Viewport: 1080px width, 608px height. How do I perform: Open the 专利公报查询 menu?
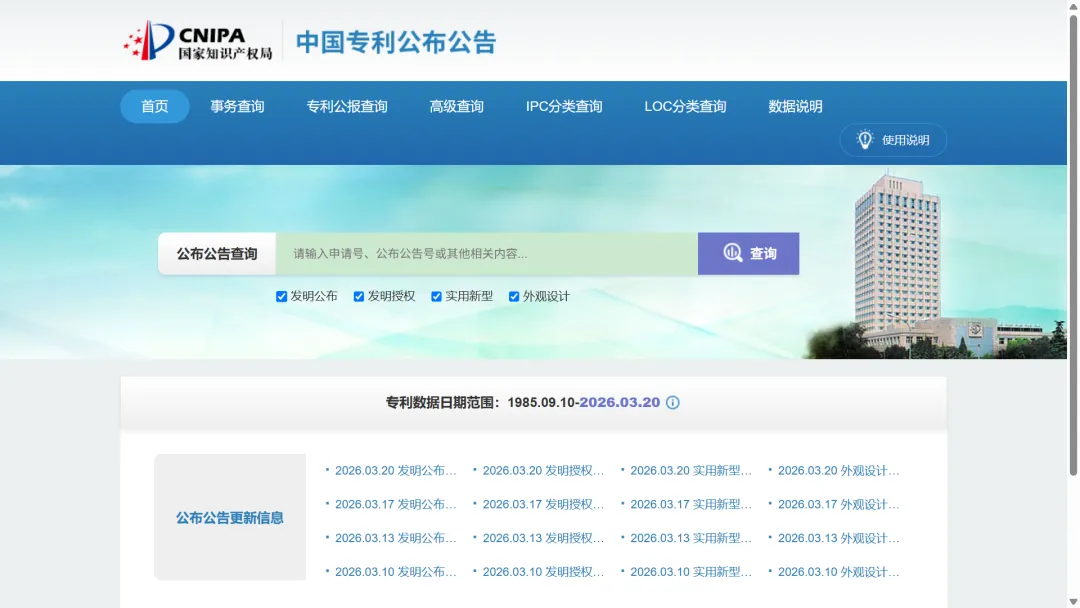(346, 106)
